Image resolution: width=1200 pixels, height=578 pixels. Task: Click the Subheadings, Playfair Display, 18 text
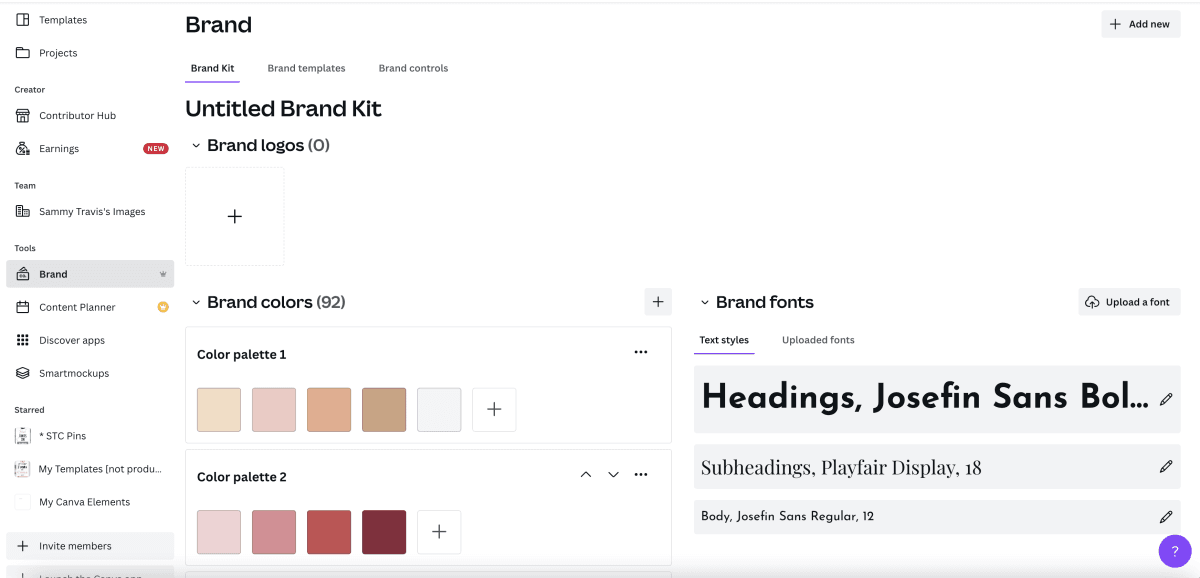tap(841, 467)
